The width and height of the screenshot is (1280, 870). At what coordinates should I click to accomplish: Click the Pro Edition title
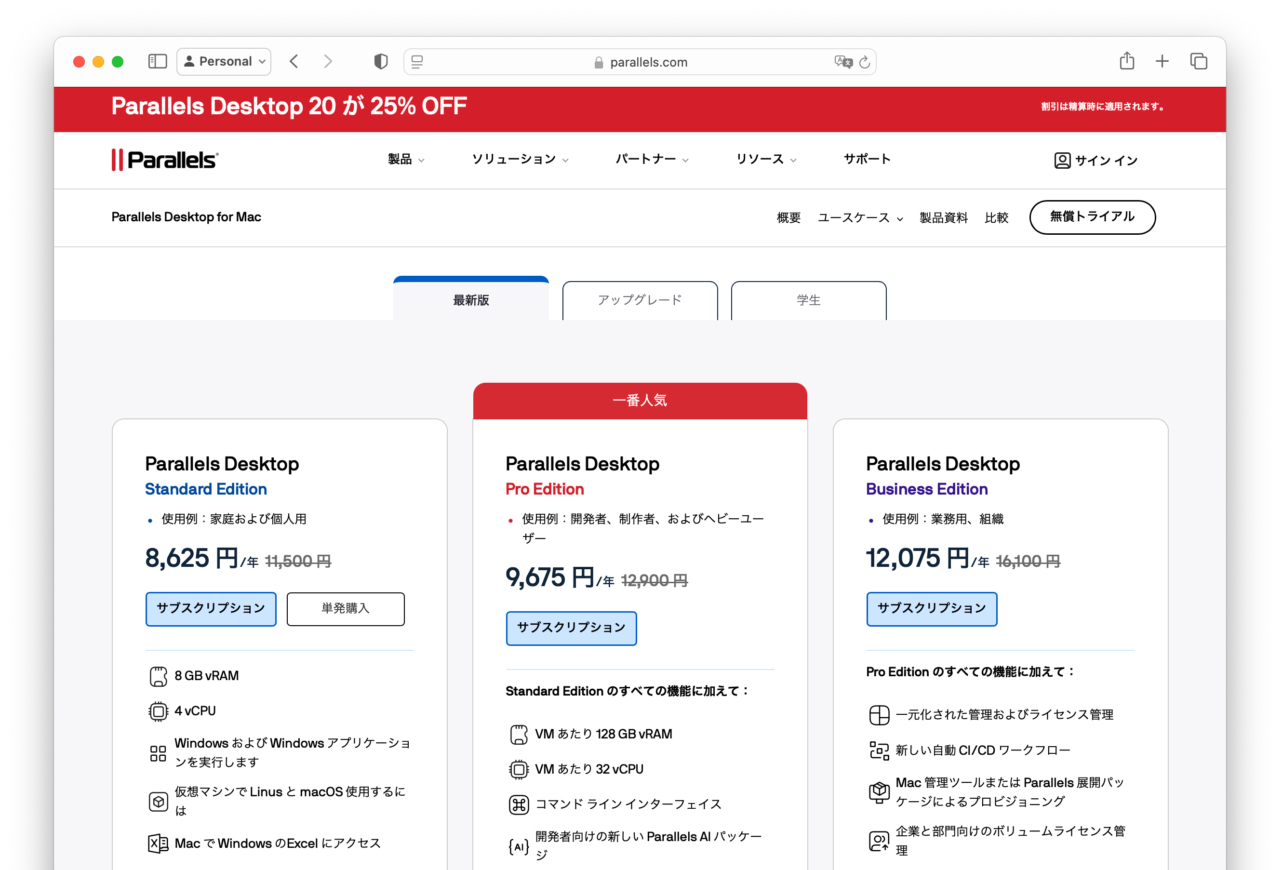click(545, 489)
